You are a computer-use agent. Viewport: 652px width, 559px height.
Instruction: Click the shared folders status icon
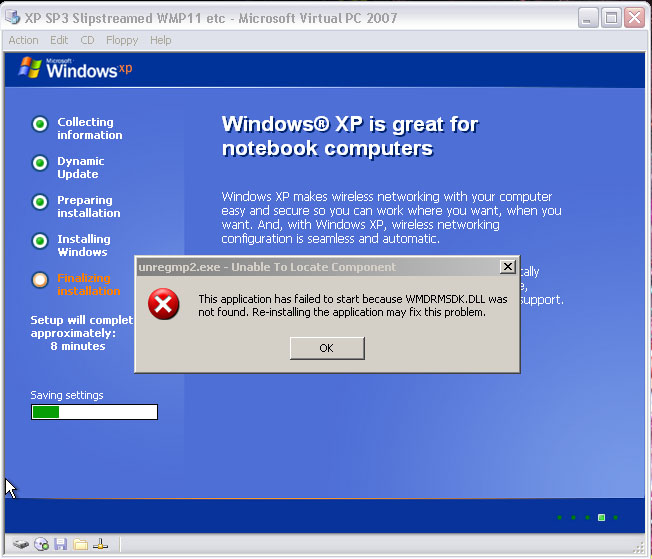(81, 544)
